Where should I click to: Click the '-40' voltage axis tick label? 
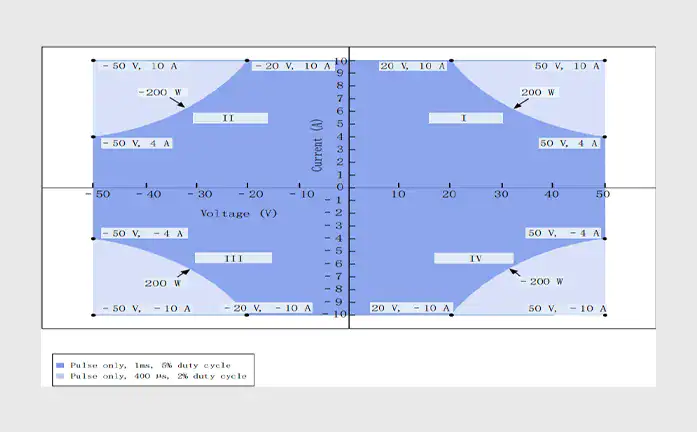coord(149,195)
